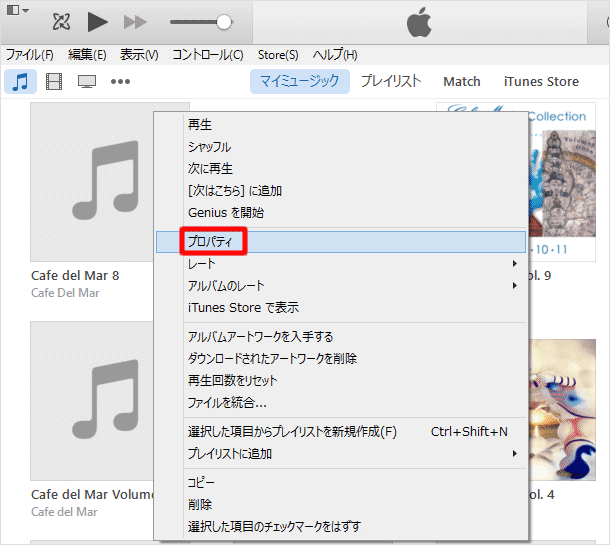610x545 pixels.
Task: Open the more media types ellipsis
Action: [120, 82]
